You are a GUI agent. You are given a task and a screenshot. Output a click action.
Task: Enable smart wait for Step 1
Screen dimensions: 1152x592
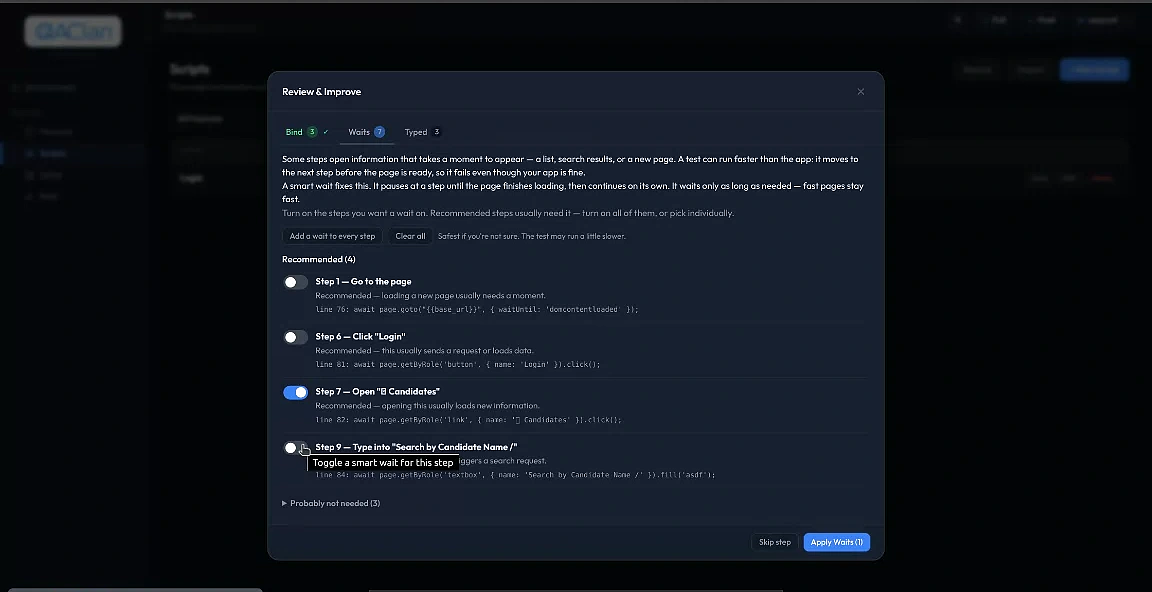[x=295, y=282]
